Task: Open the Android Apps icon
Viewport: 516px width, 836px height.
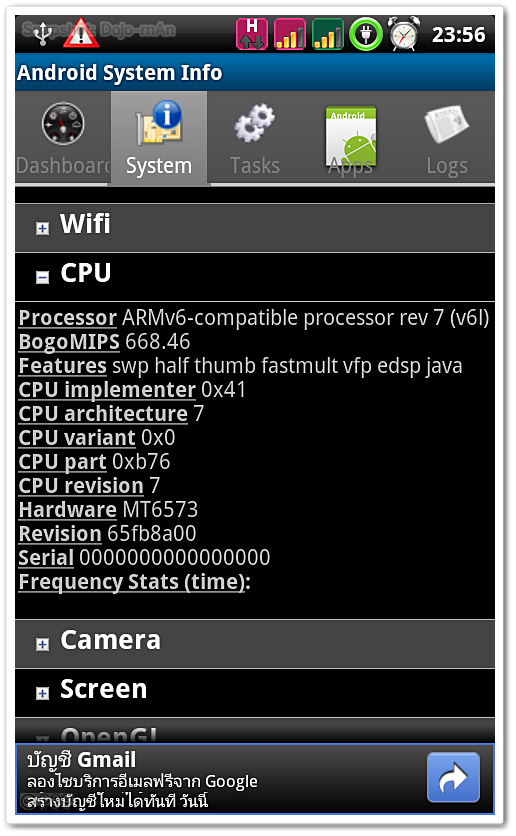Action: (351, 136)
